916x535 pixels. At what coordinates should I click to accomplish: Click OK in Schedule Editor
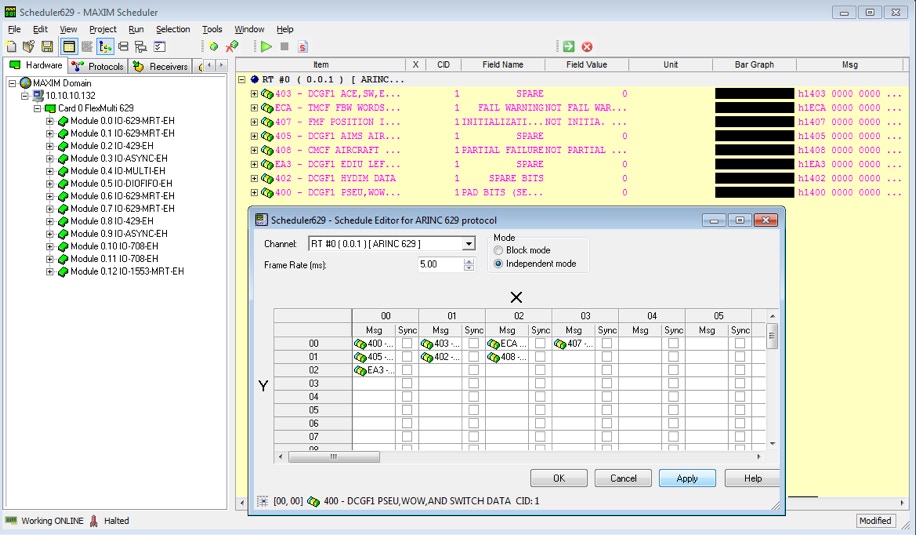559,478
